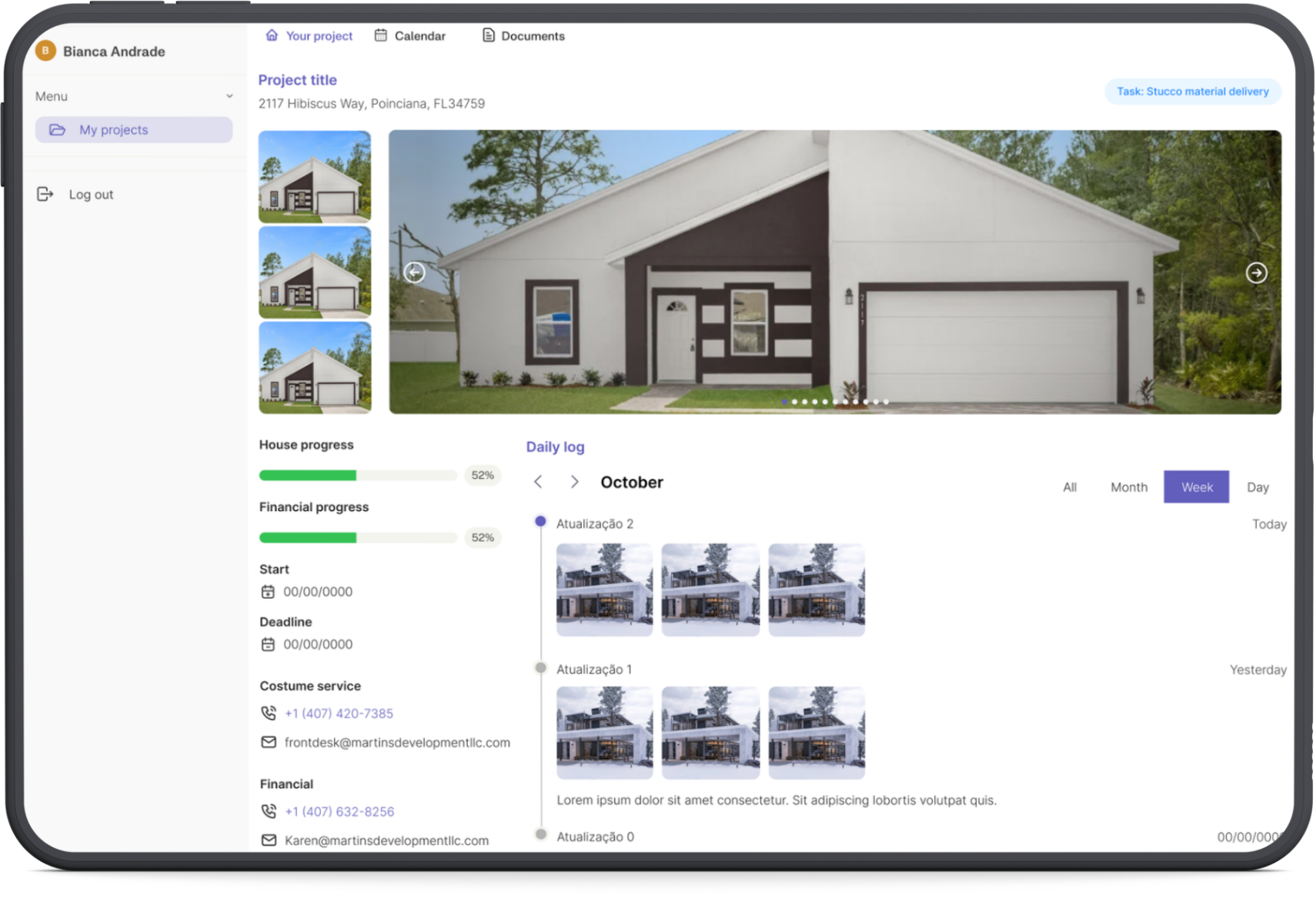Collapse the Menu section chevron
Viewport: 1316px width, 899px height.
click(x=229, y=96)
